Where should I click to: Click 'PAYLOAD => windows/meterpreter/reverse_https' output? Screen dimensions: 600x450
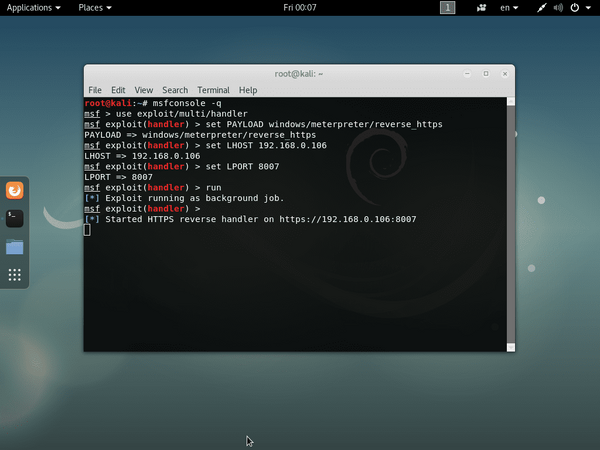pyautogui.click(x=200, y=135)
